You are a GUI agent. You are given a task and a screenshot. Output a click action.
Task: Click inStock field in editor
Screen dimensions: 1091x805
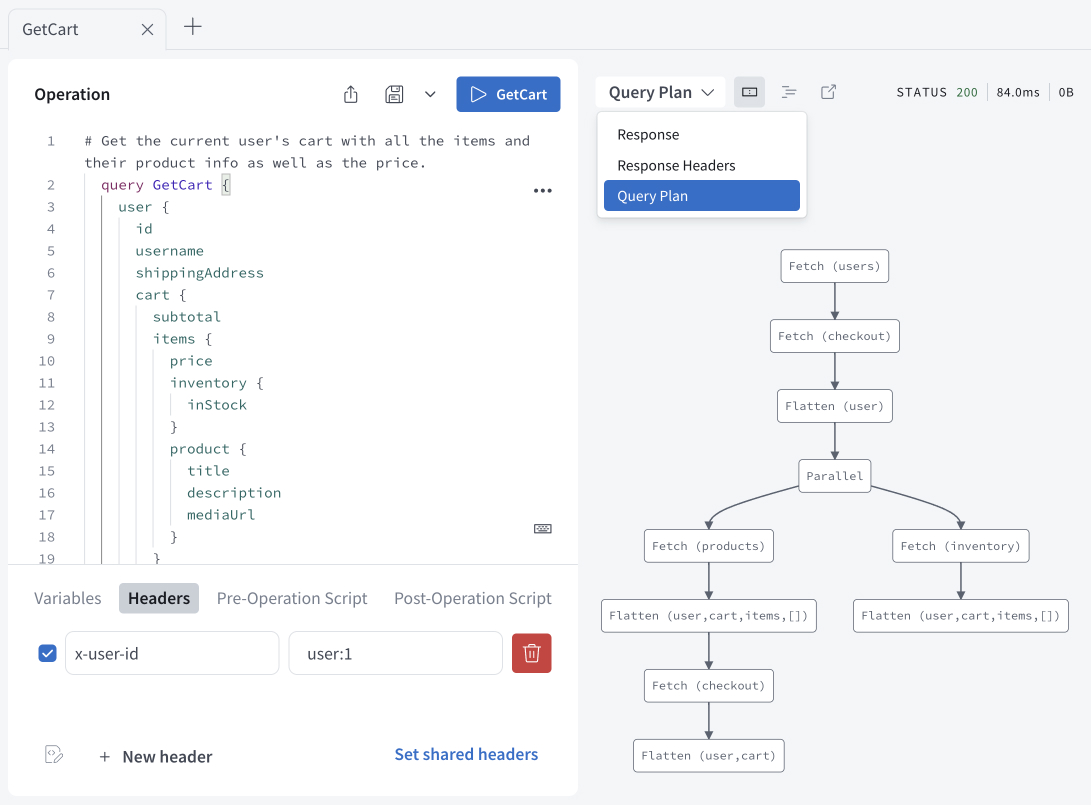pos(216,405)
